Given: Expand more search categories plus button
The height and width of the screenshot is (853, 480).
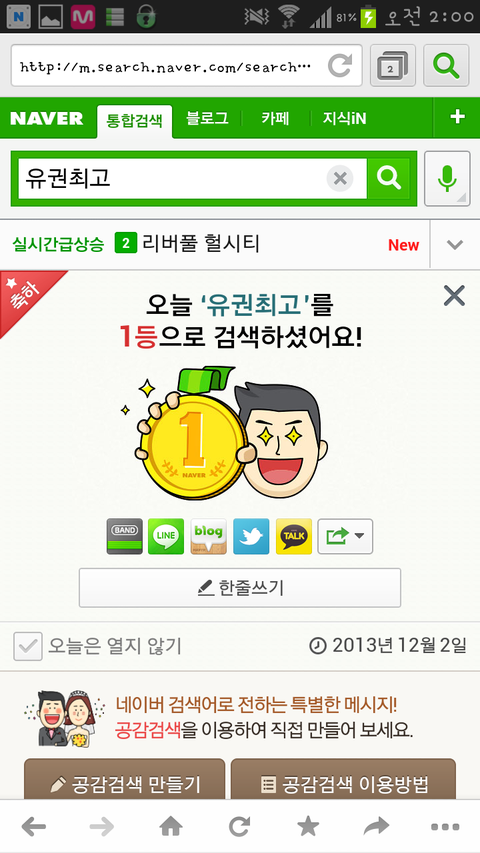Looking at the screenshot, I should 457,117.
